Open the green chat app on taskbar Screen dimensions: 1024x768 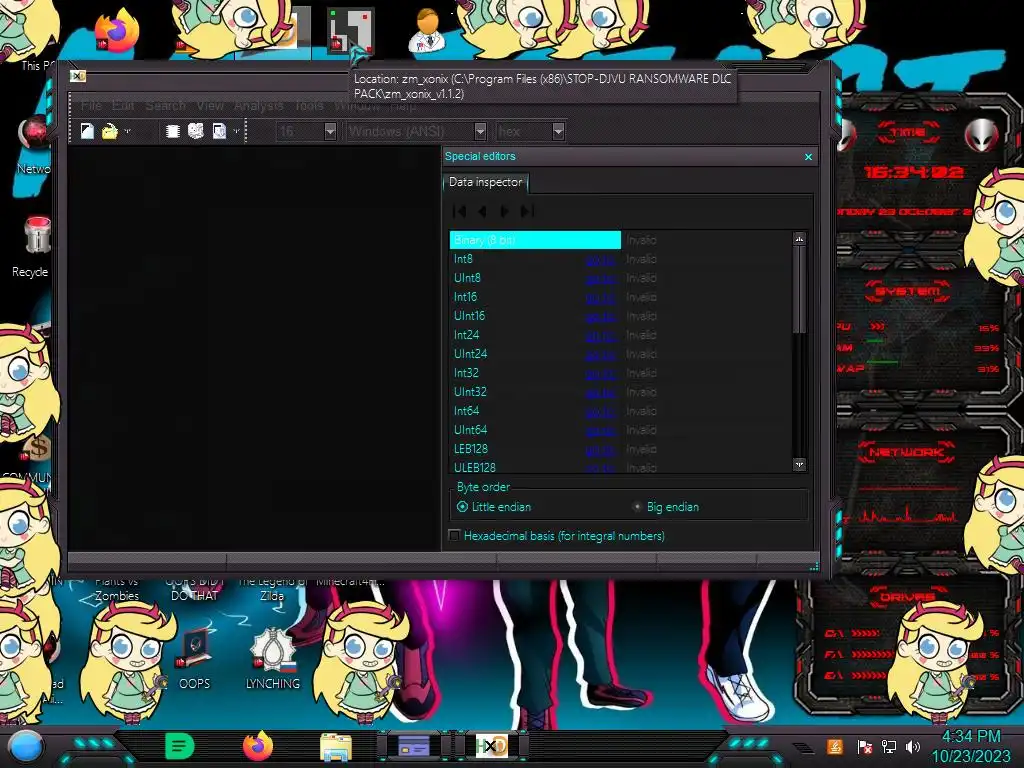pyautogui.click(x=180, y=746)
